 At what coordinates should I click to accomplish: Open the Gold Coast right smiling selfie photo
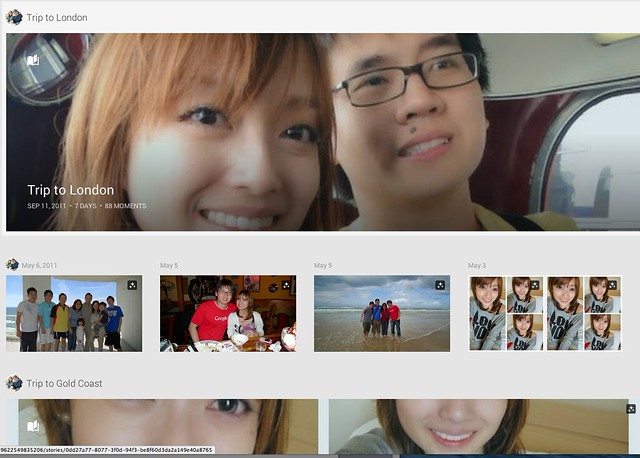(478, 426)
